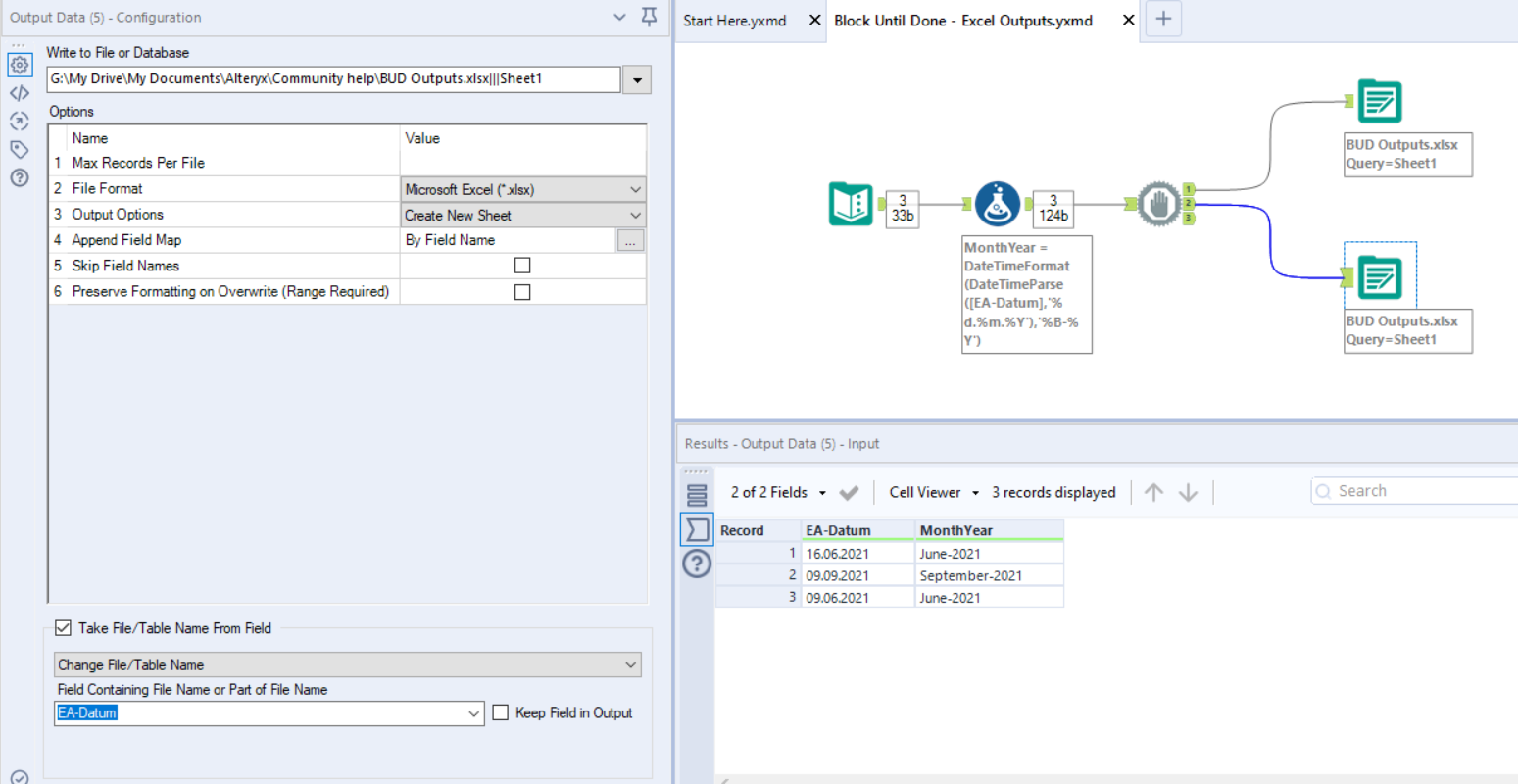Enable Skip Field Names checkbox
The image size is (1518, 784).
pyautogui.click(x=522, y=266)
